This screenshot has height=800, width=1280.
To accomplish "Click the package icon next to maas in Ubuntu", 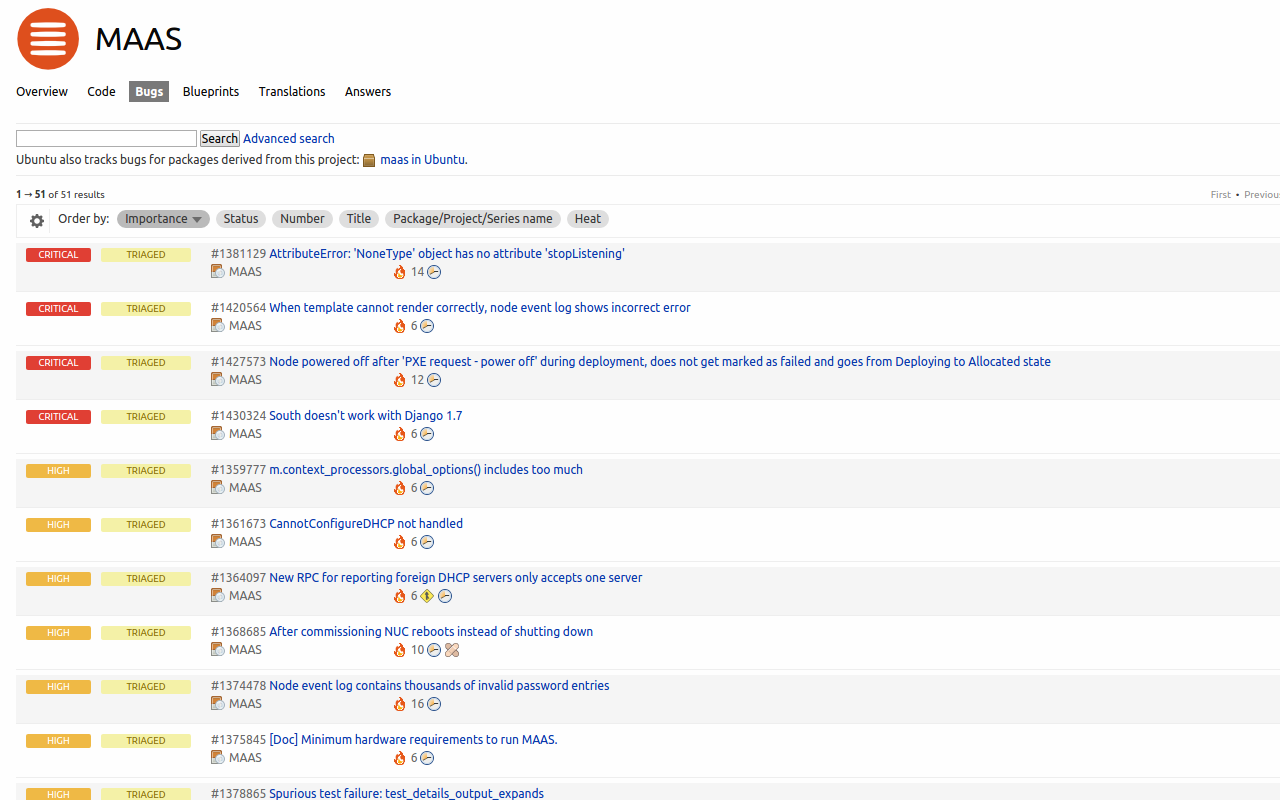I will [x=369, y=160].
